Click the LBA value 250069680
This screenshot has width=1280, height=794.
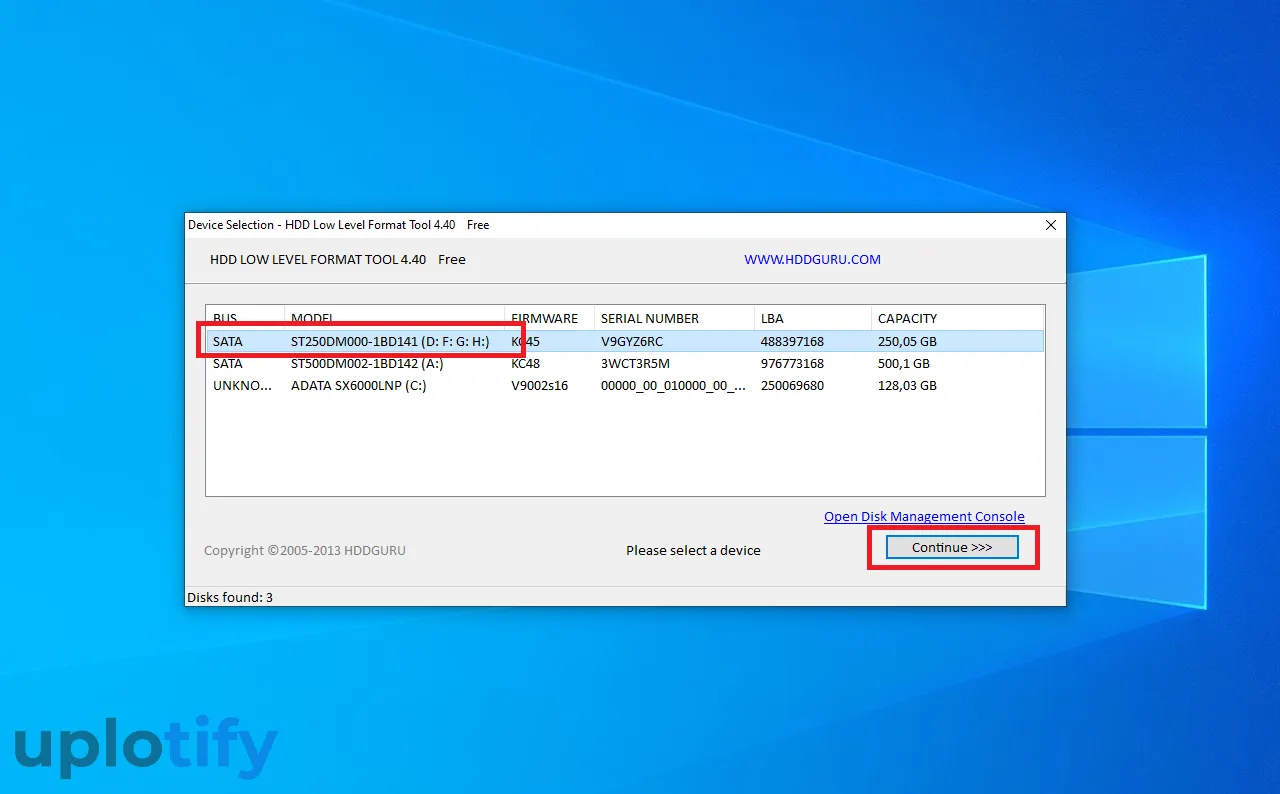point(792,385)
